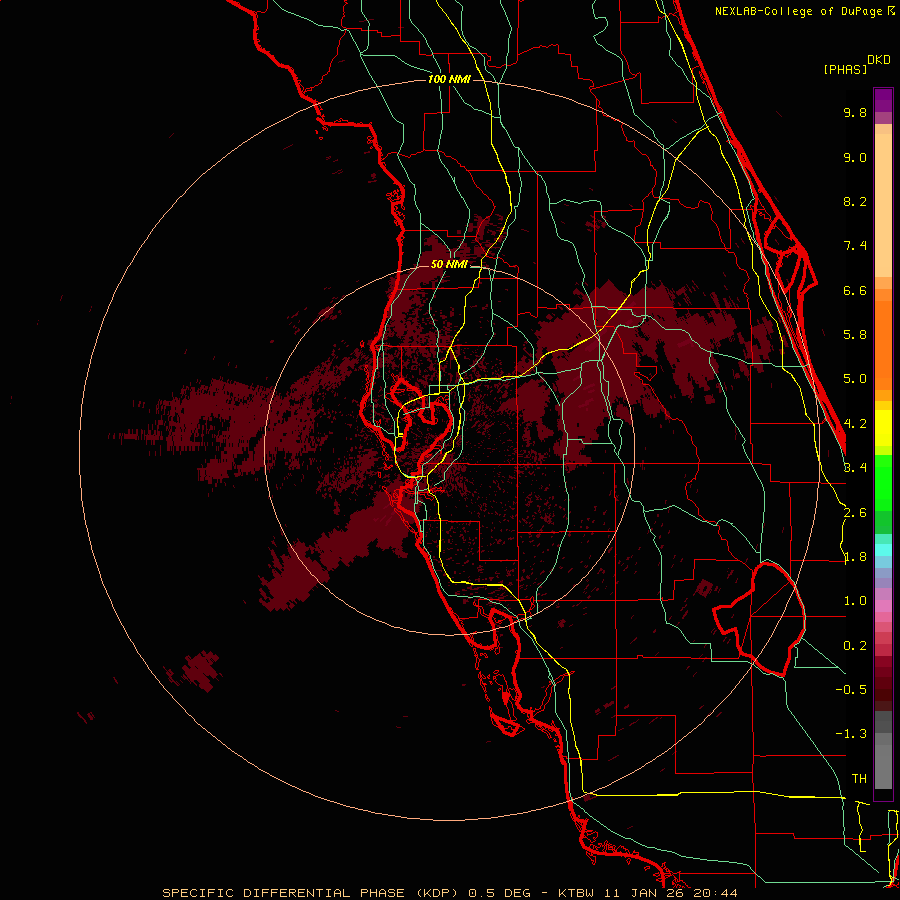Click the 5.8 value on the color scale
This screenshot has width=900, height=900.
click(855, 335)
